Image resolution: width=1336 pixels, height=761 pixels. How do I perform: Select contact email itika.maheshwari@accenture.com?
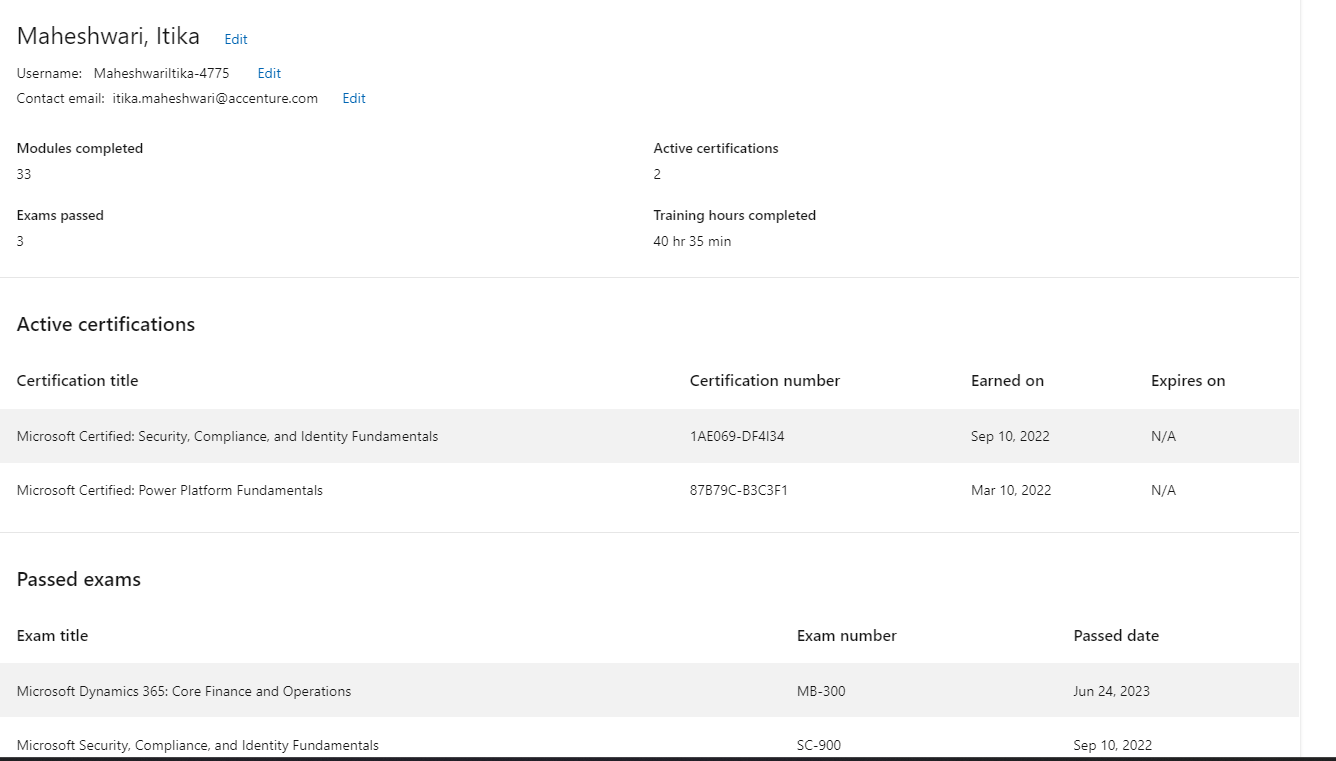coord(215,98)
